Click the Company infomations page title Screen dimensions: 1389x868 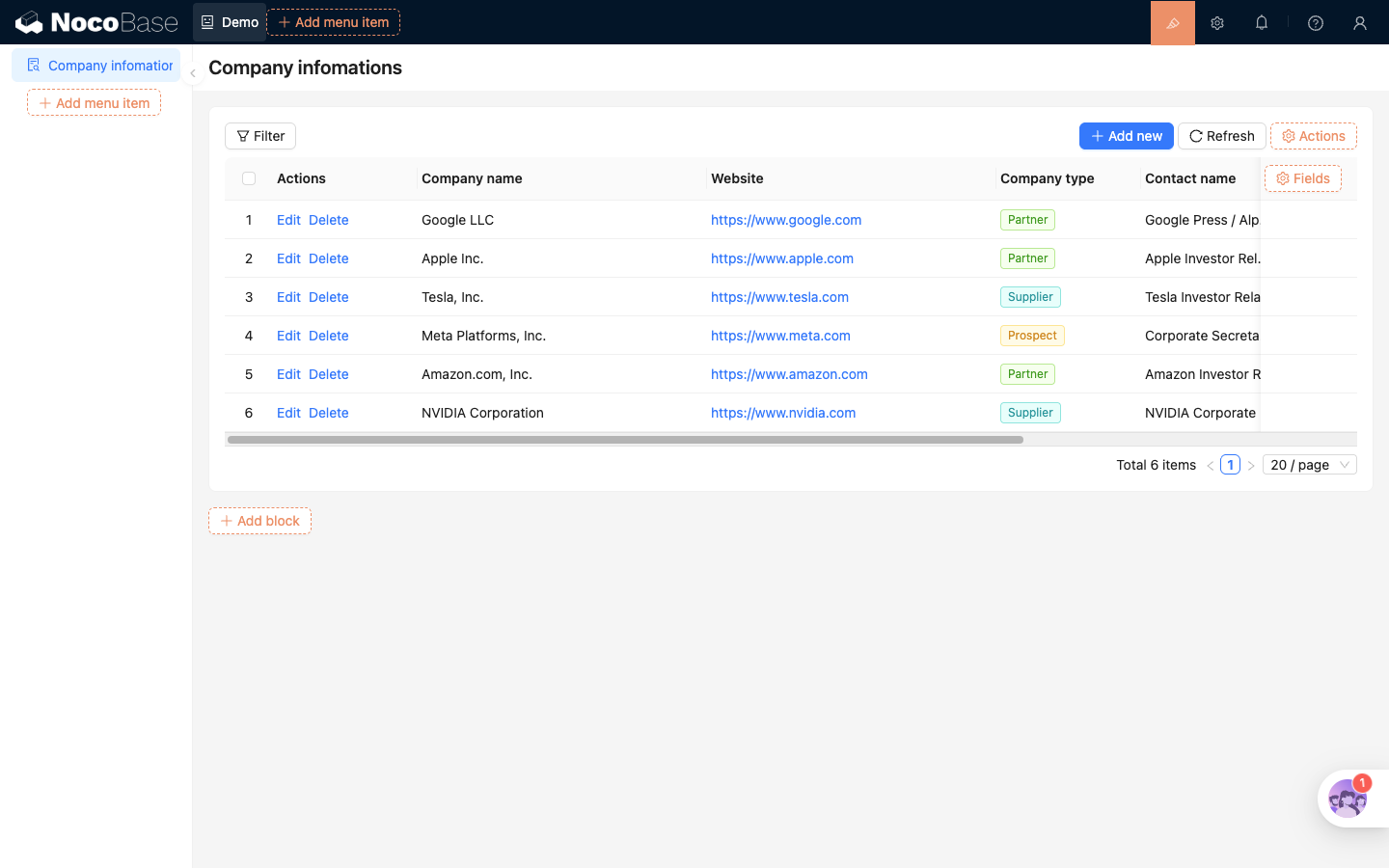tap(305, 68)
